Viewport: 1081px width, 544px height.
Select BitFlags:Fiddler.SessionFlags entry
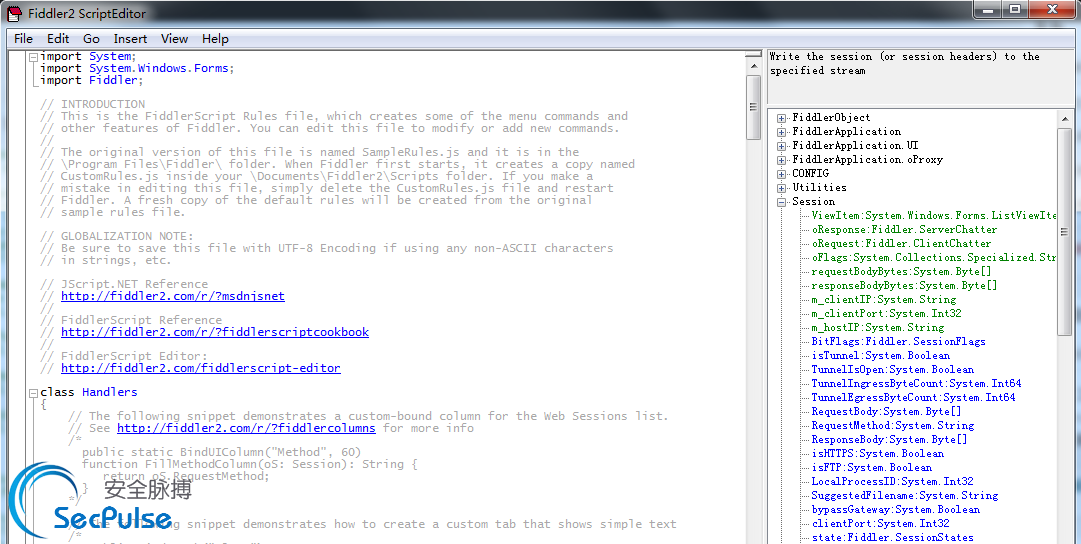click(x=898, y=341)
